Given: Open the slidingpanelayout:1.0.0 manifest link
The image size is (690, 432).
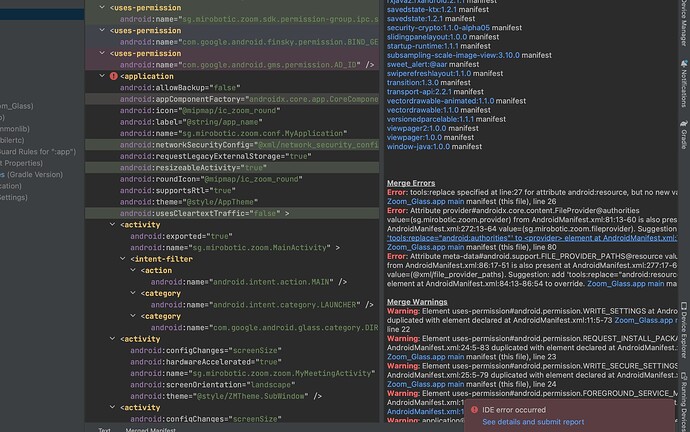Looking at the screenshot, I should [427, 37].
